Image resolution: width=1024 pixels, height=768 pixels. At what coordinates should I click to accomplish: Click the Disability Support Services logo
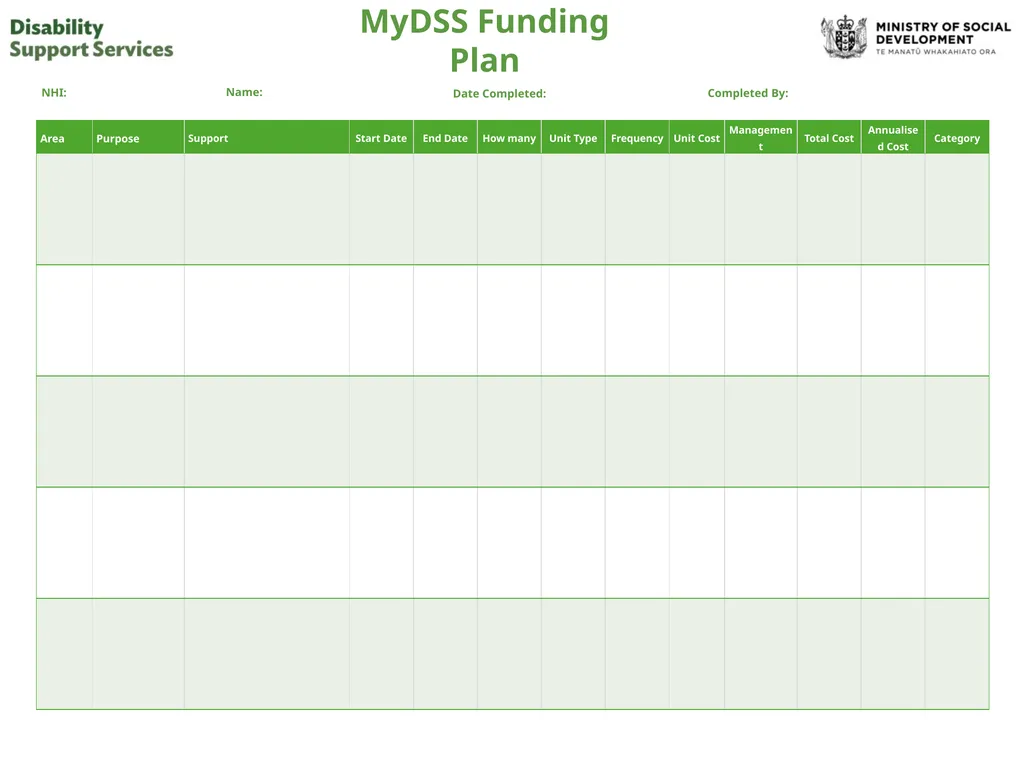tap(91, 39)
